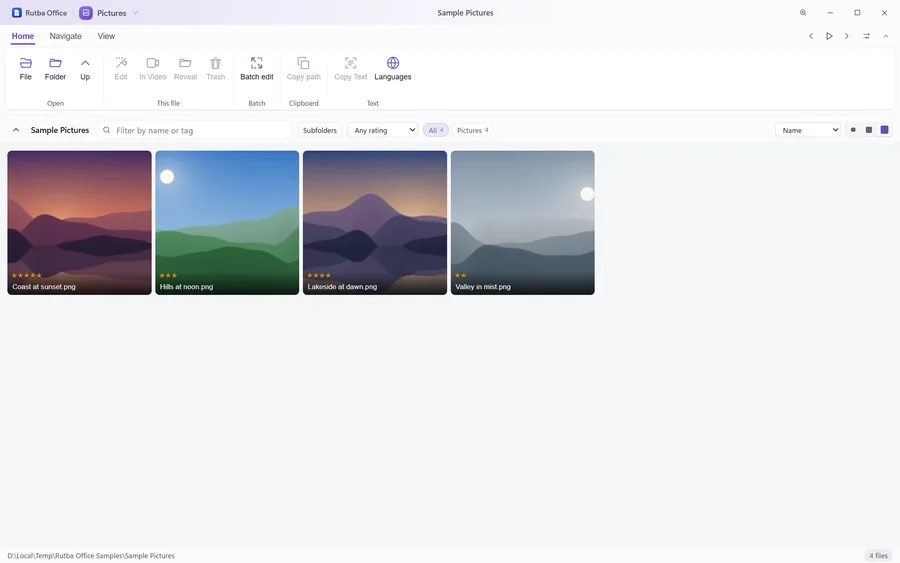This screenshot has width=900, height=563.
Task: Go up one folder level
Action: point(85,68)
